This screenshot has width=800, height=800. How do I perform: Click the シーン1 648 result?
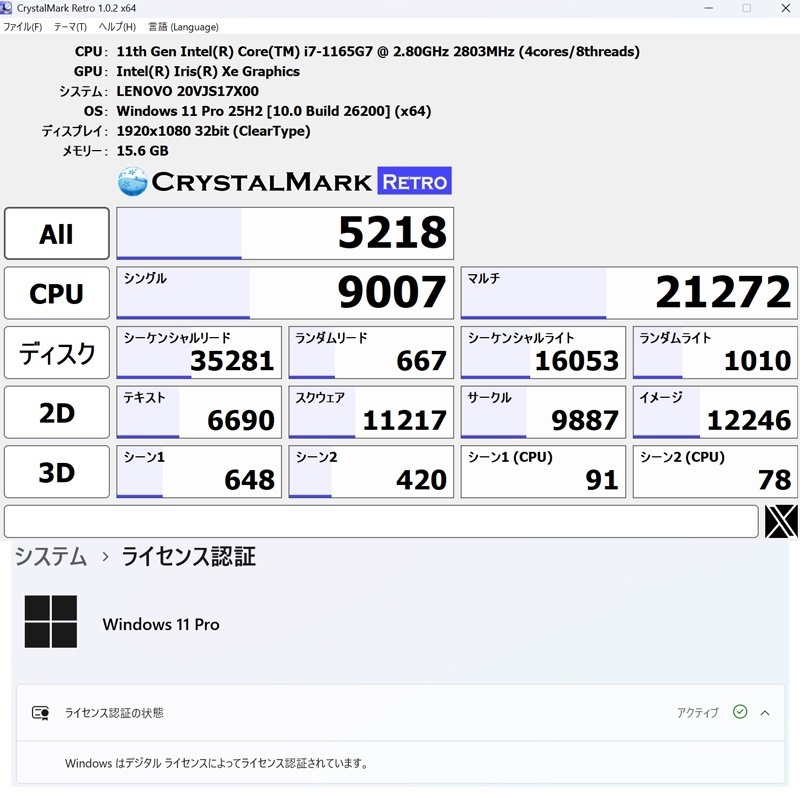pyautogui.click(x=199, y=472)
